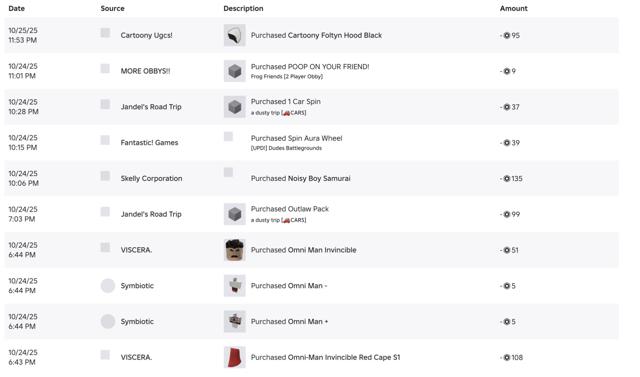Click the Omni Man + avatar thumbnail

pos(235,322)
